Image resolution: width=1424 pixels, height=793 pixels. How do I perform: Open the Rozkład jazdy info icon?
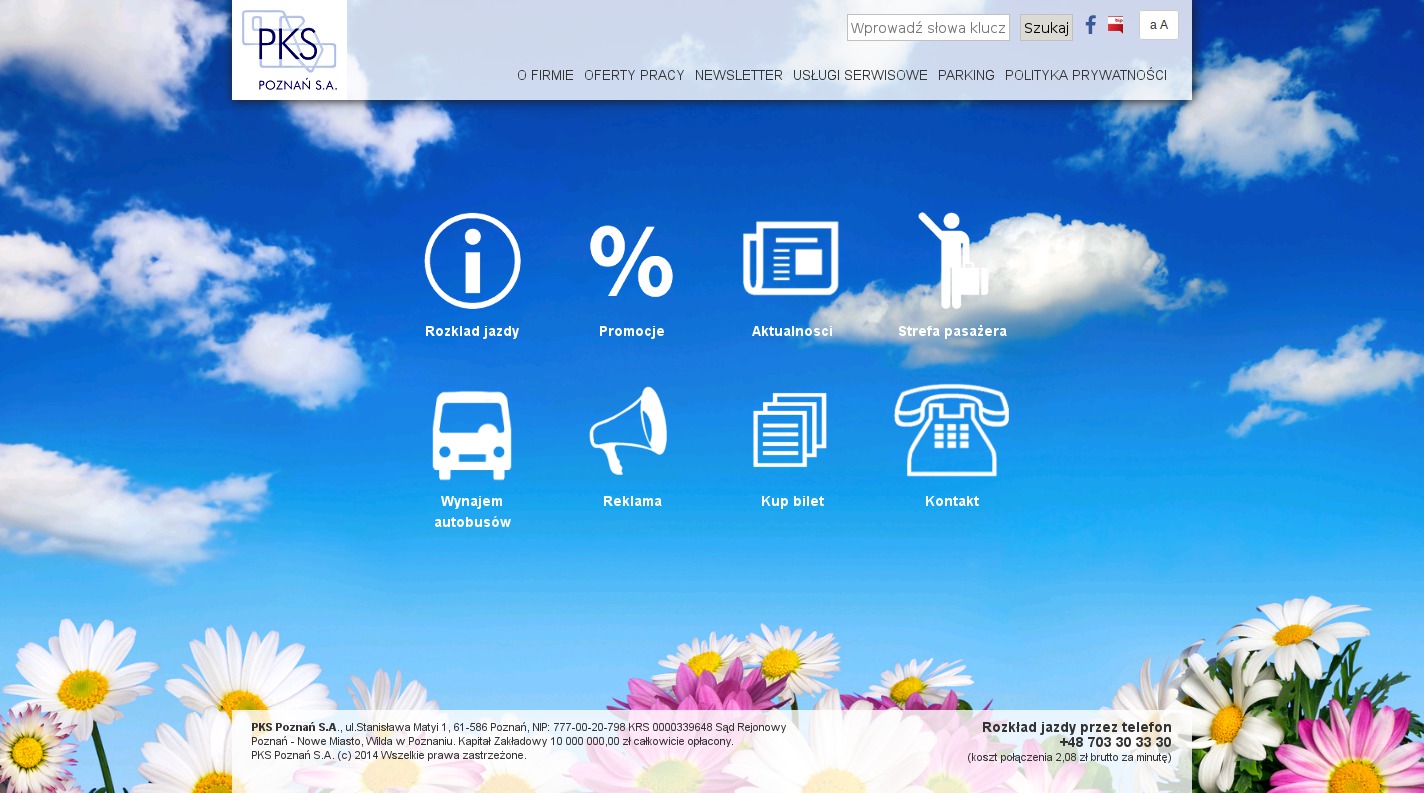(472, 261)
